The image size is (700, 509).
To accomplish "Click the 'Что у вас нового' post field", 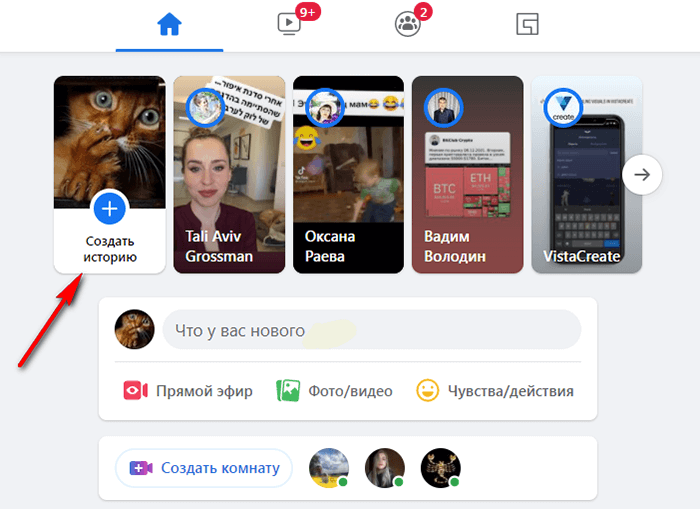I will pyautogui.click(x=370, y=330).
